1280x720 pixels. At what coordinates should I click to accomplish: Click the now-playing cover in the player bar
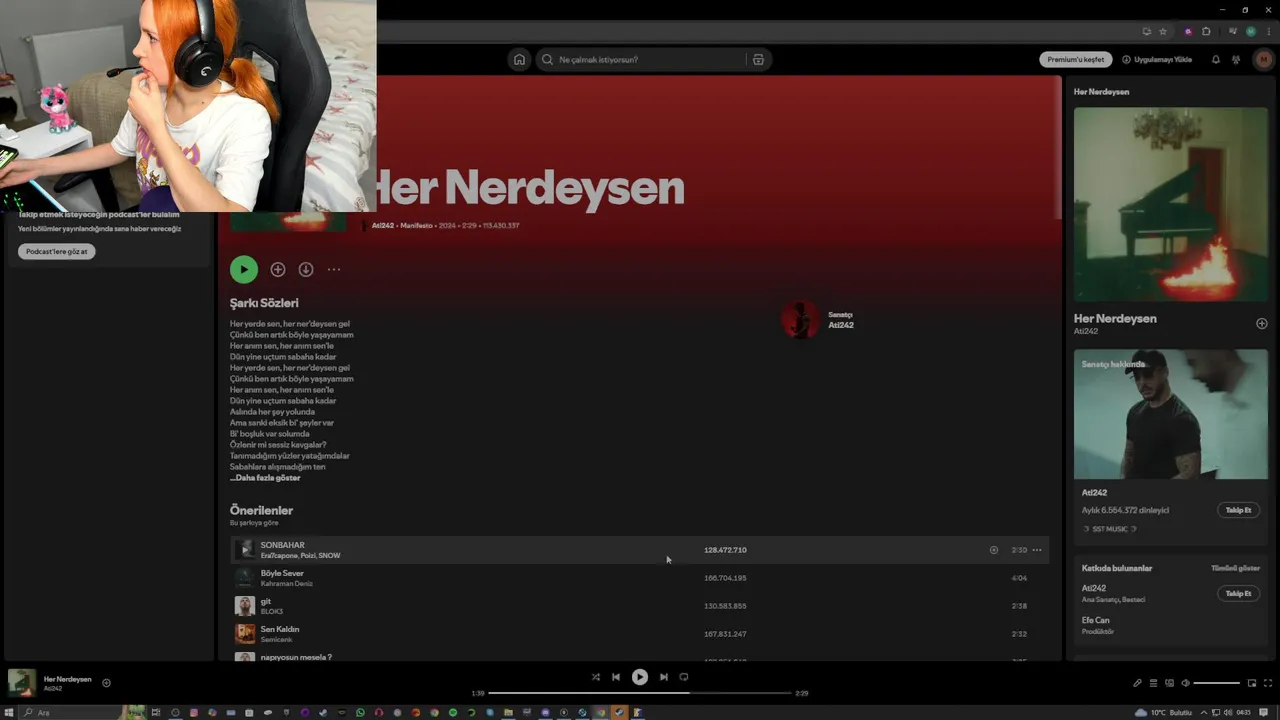22,683
